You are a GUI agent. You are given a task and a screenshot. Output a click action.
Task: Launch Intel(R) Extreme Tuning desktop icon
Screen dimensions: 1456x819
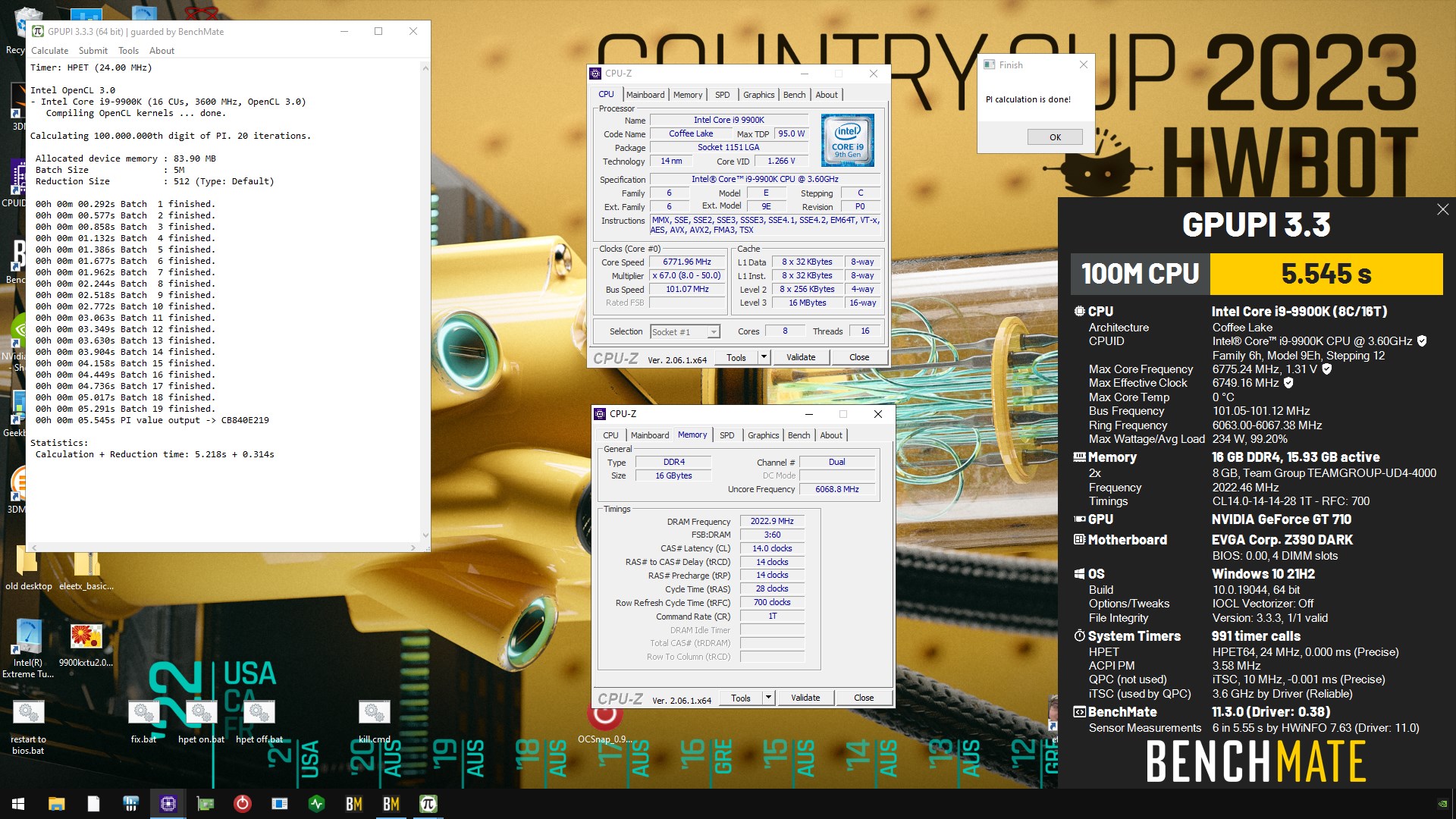pyautogui.click(x=28, y=647)
